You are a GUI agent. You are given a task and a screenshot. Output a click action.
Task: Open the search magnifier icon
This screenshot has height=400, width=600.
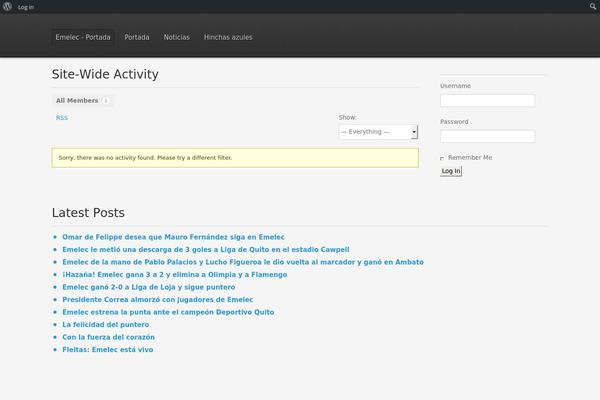pos(593,6)
